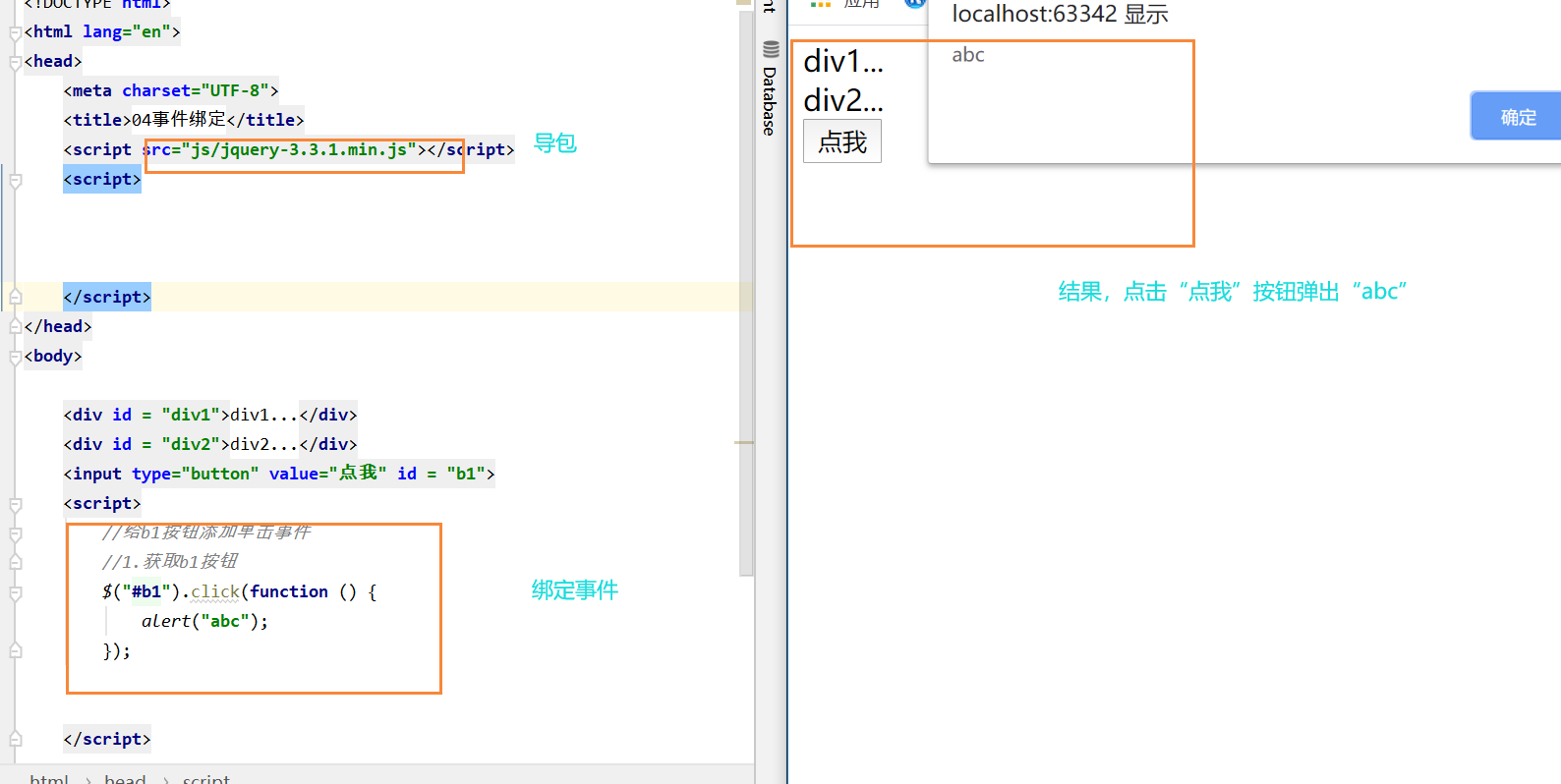Screen dimensions: 1561x784
Task: Click the localhost:63342 显示 dialog title
Action: [1060, 14]
